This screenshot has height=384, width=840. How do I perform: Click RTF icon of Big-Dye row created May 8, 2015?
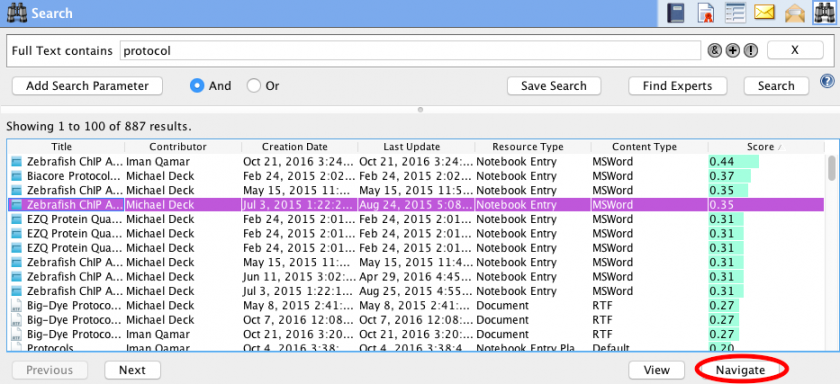pyautogui.click(x=18, y=306)
